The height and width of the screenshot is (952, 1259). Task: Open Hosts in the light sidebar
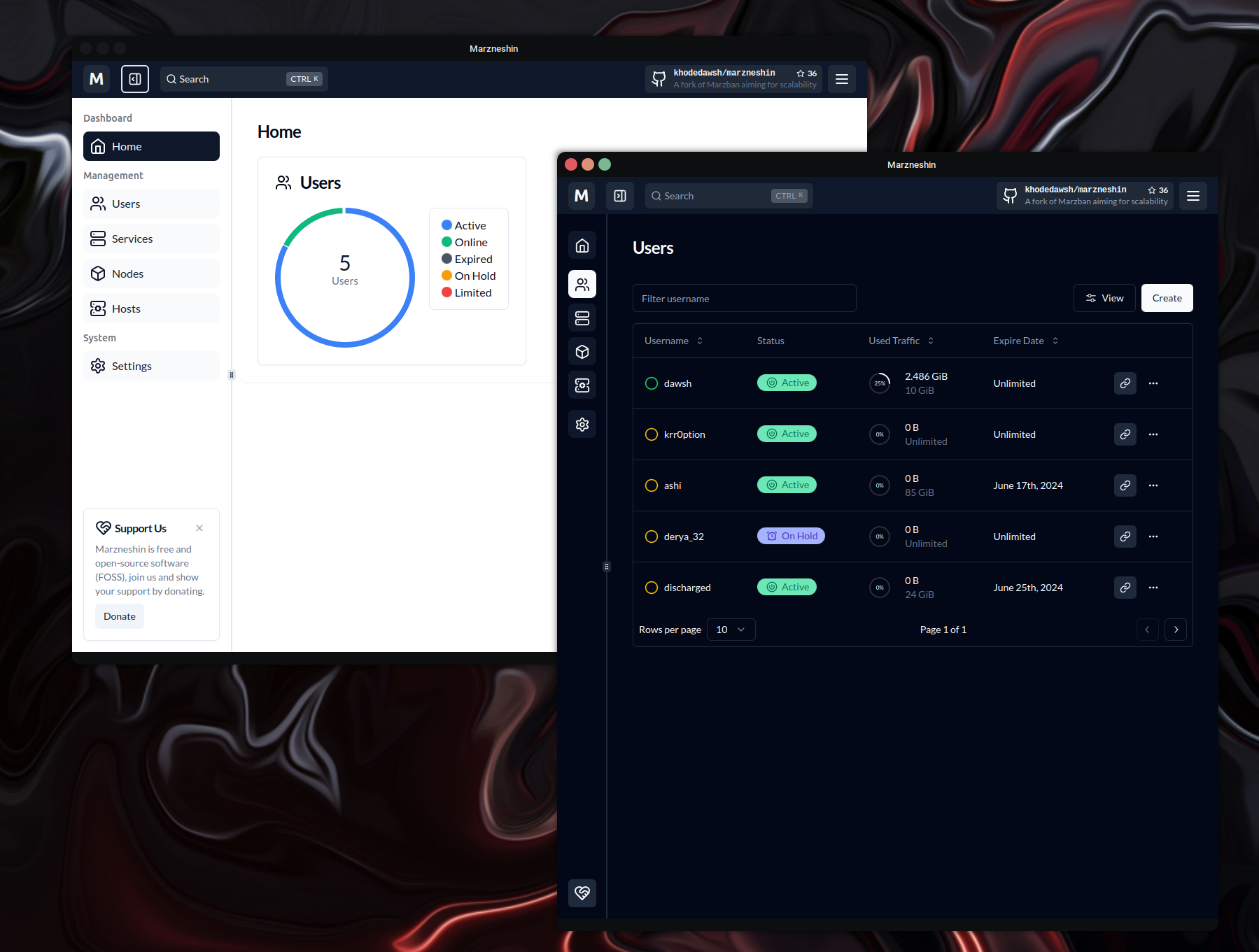pyautogui.click(x=151, y=308)
